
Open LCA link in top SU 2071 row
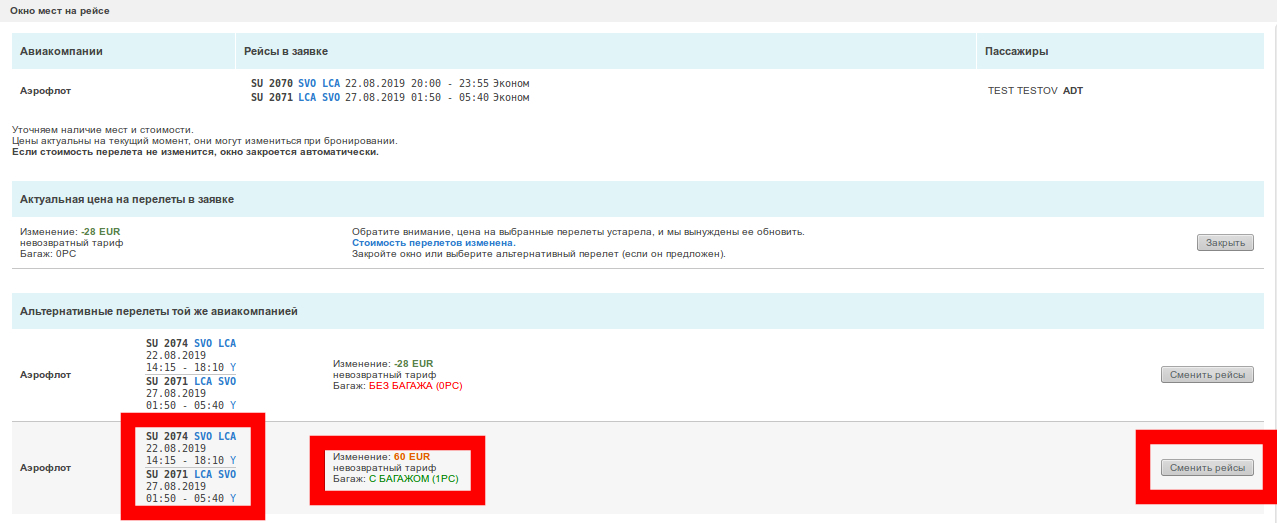click(x=308, y=98)
